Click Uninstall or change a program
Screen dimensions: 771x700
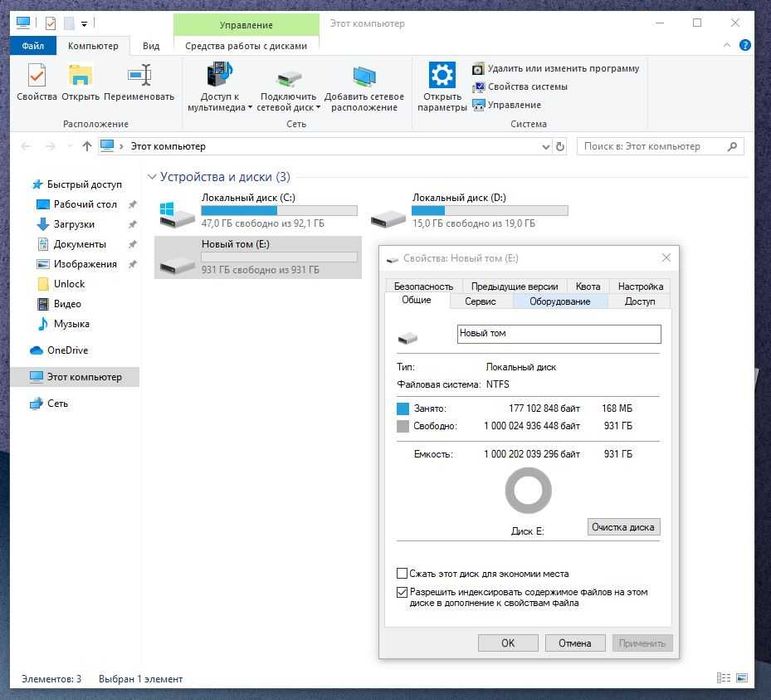[x=556, y=69]
